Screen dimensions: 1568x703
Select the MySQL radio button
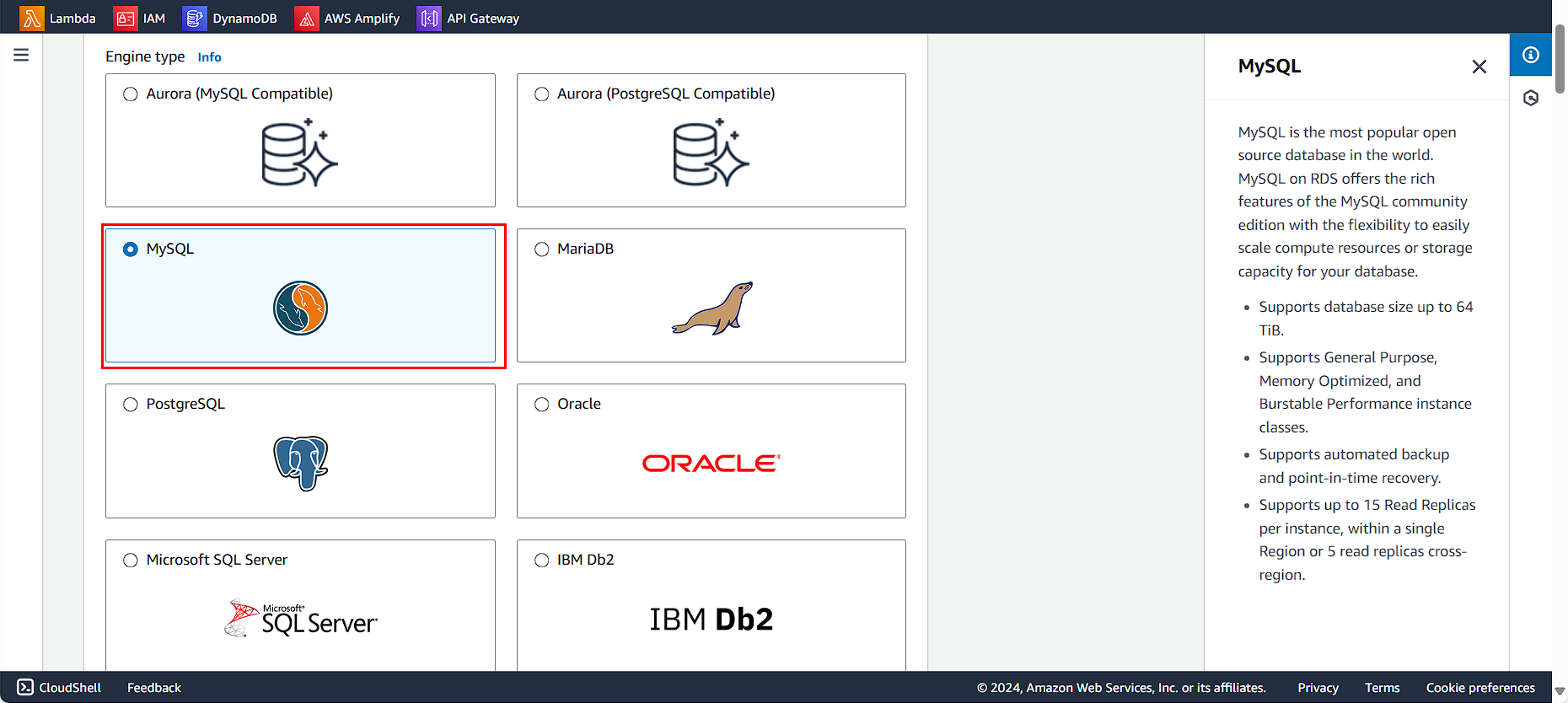131,250
